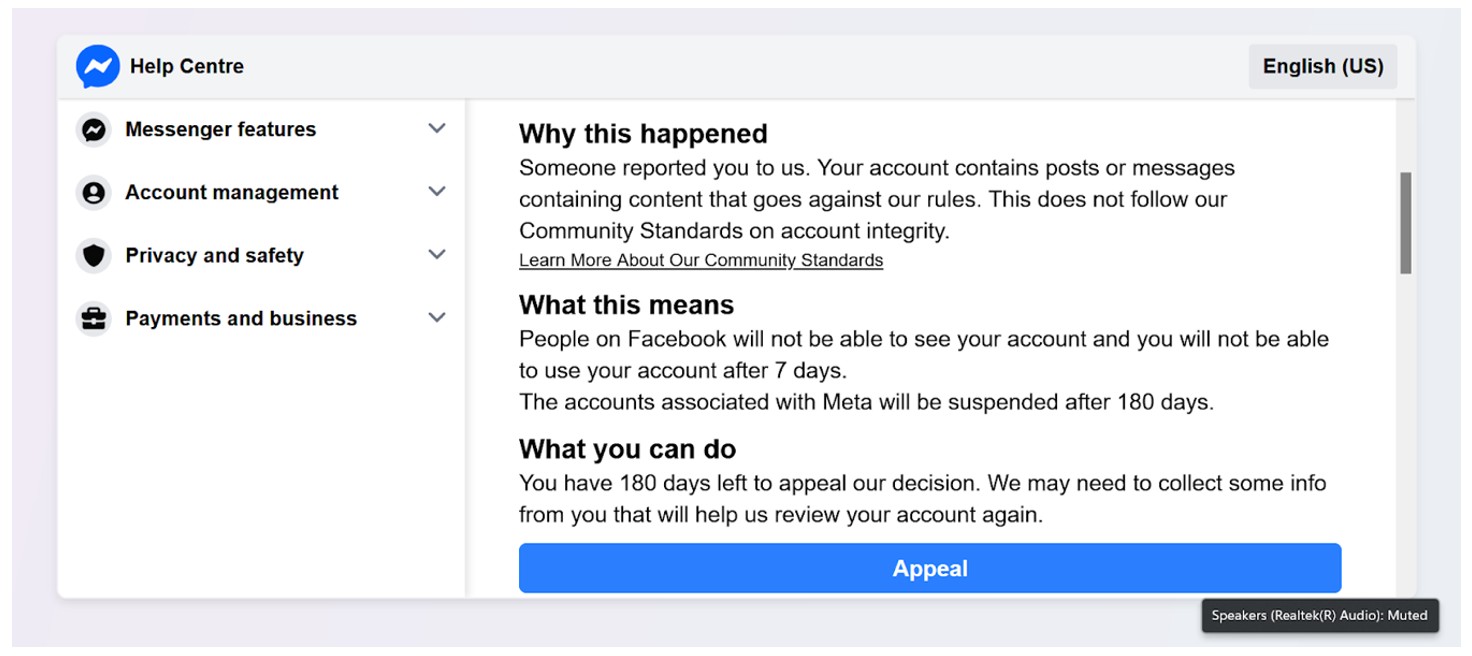Expand the Payments and business chevron

(437, 318)
